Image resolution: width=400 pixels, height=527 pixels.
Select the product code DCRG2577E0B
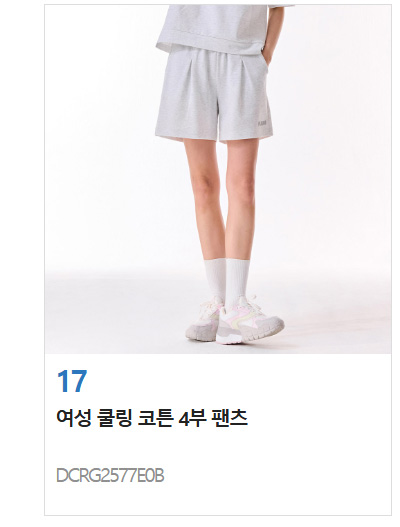click(x=110, y=476)
